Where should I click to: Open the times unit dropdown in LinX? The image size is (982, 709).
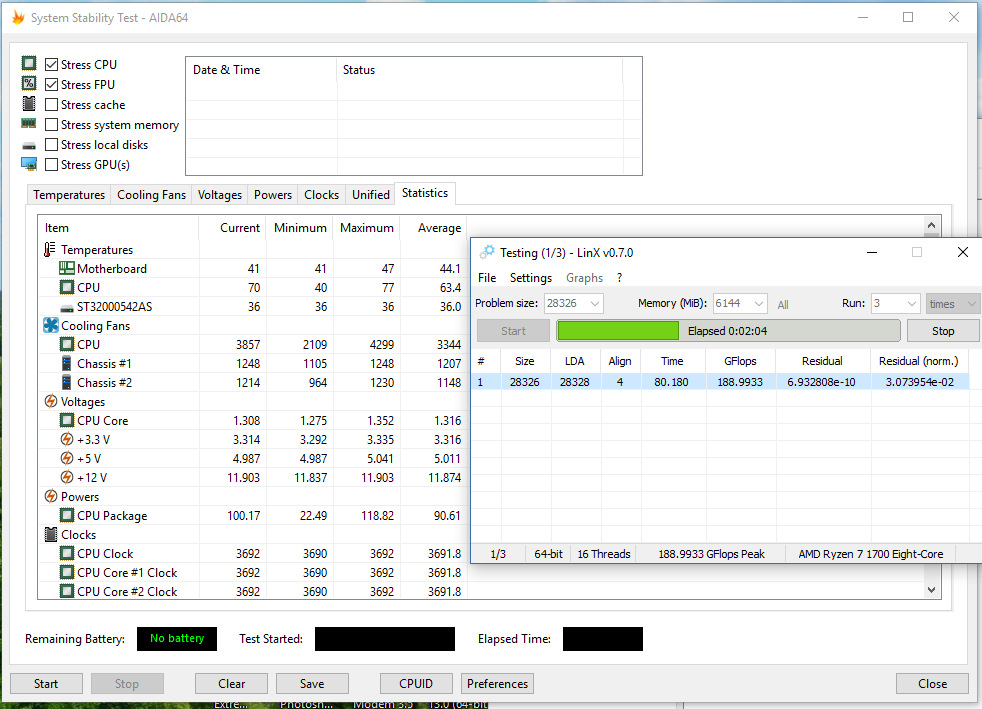[x=953, y=304]
